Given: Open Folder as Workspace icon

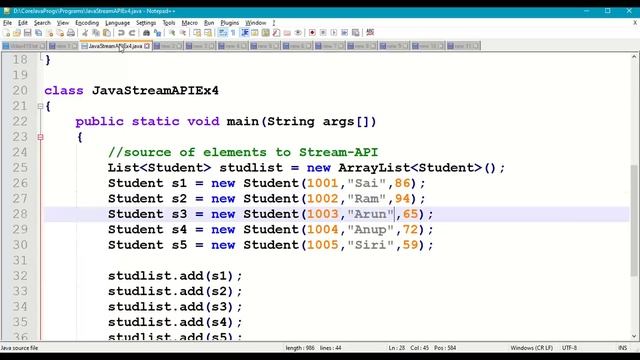Looking at the screenshot, I should (x=287, y=32).
